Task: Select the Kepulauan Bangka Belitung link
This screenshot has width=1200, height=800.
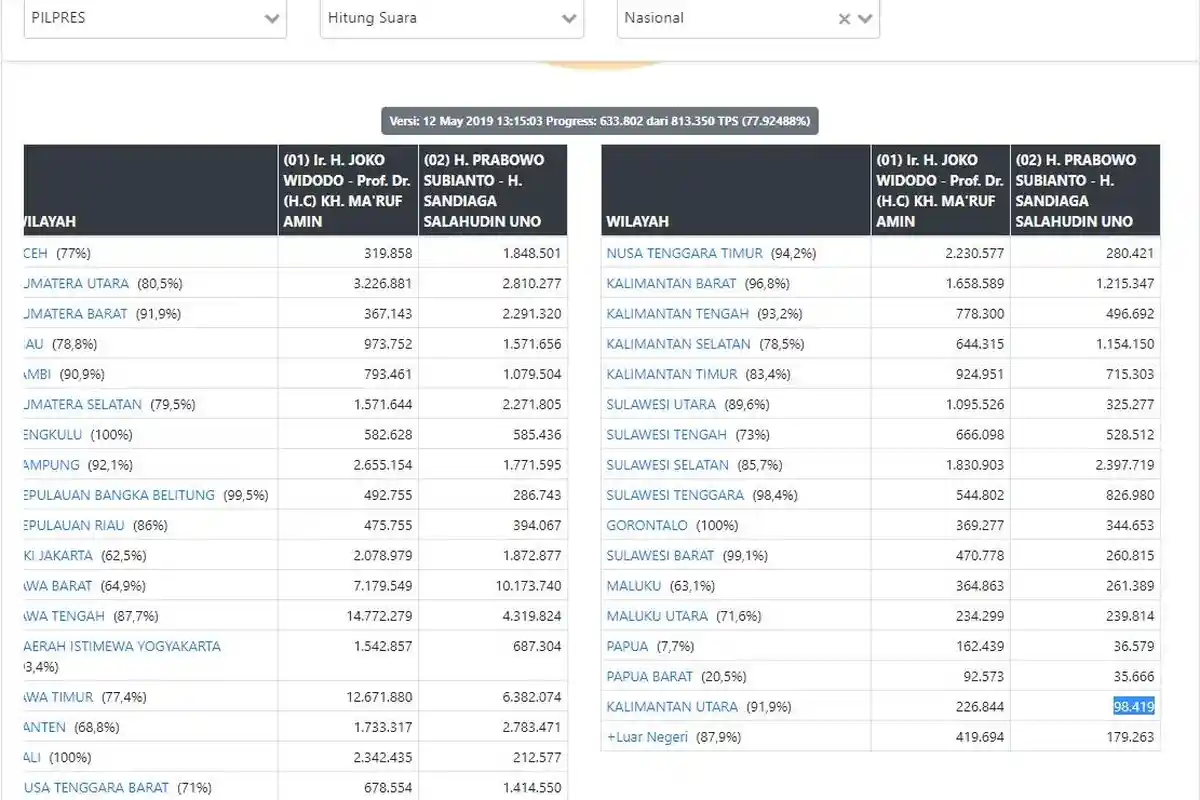Action: coord(120,495)
